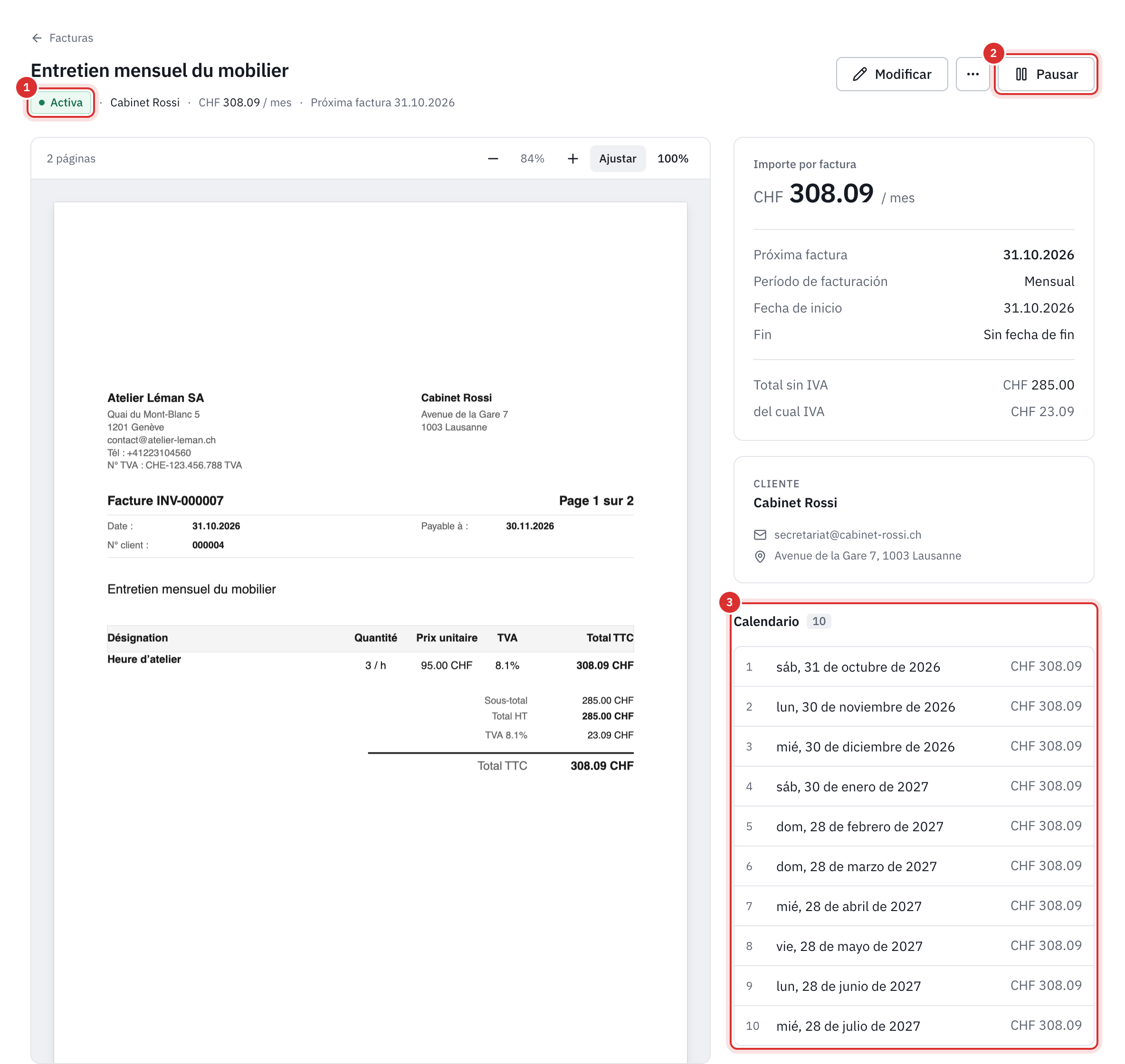Click del cual IVA amount CHF 23.09
This screenshot has width=1125, height=1064.
[1042, 412]
